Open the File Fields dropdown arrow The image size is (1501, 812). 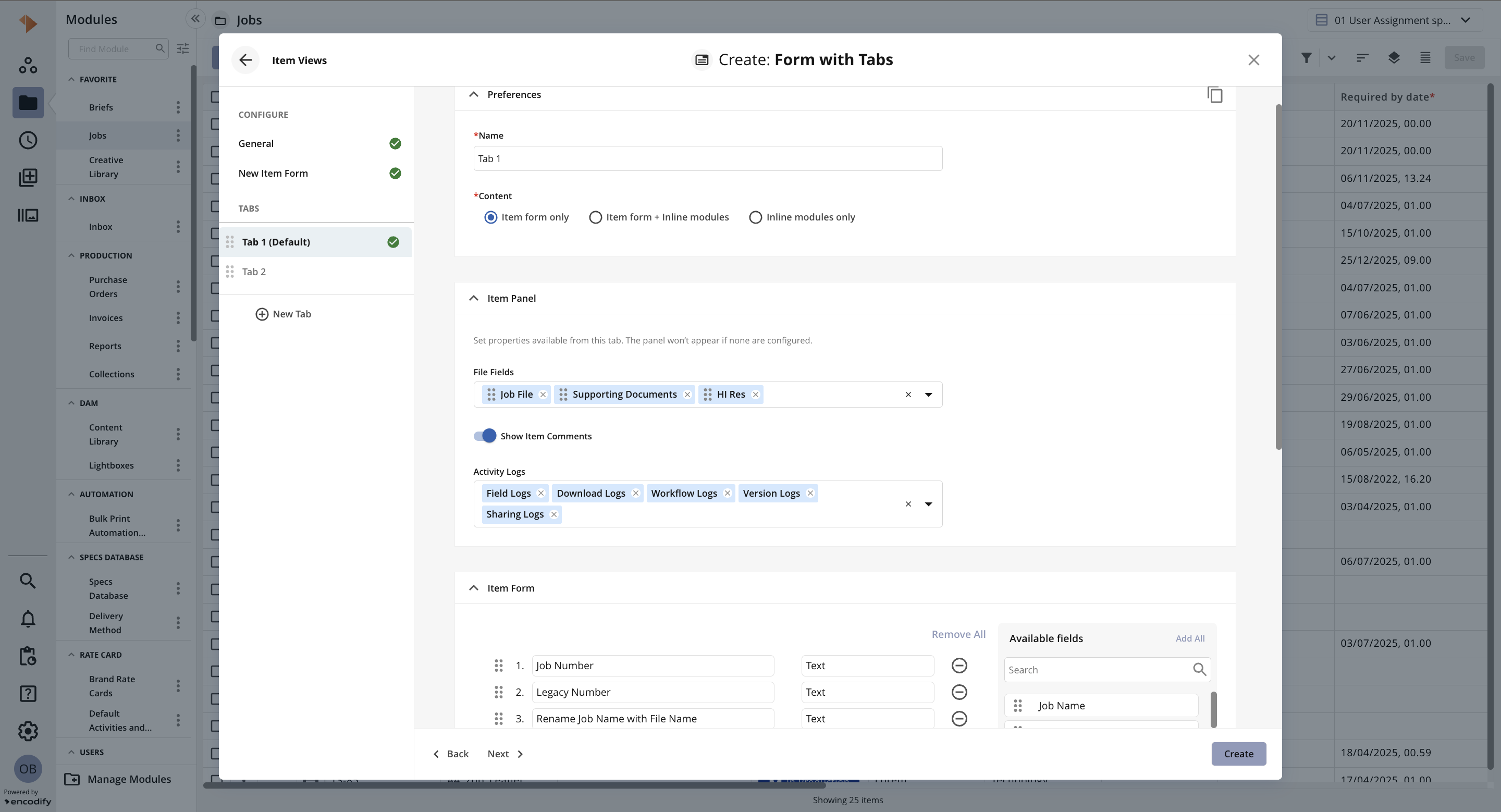tap(928, 395)
